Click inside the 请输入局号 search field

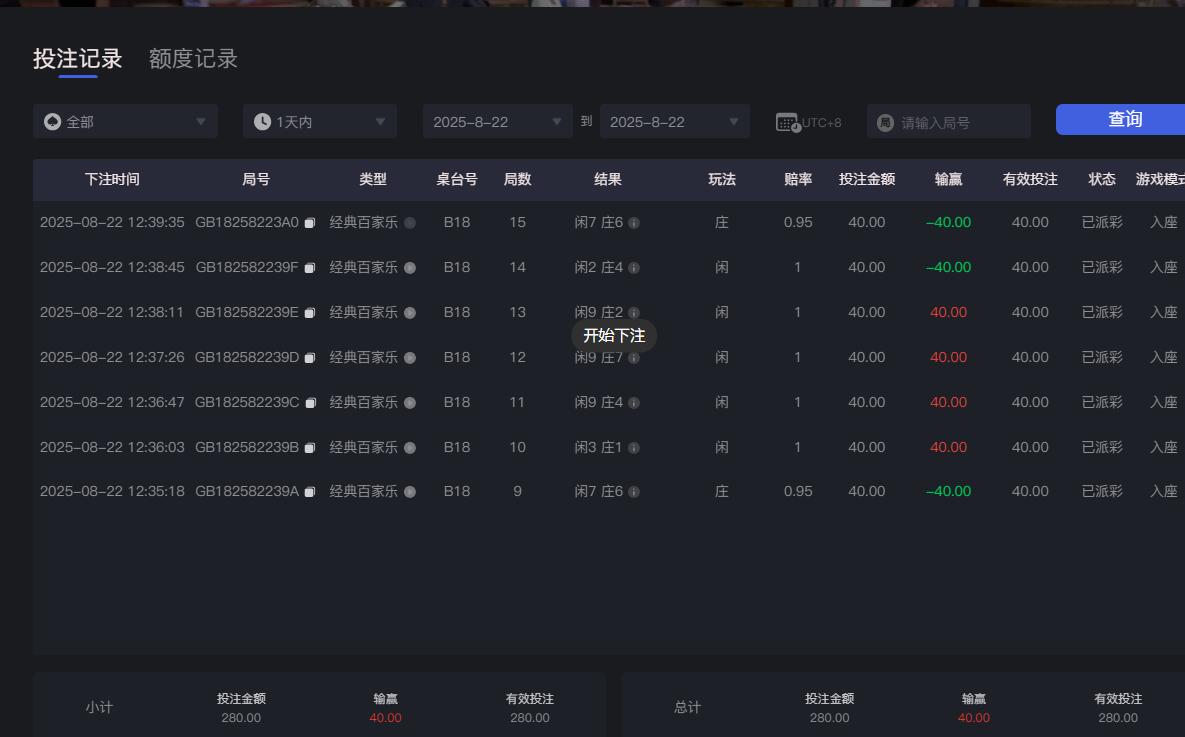point(948,120)
